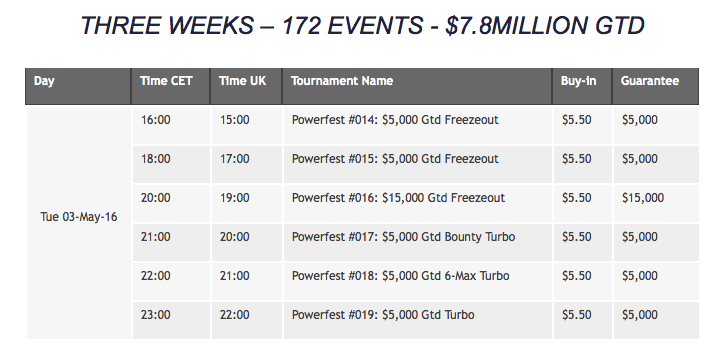Viewport: 724px width, 363px height.
Task: Click the Time CET column header
Action: pyautogui.click(x=171, y=86)
